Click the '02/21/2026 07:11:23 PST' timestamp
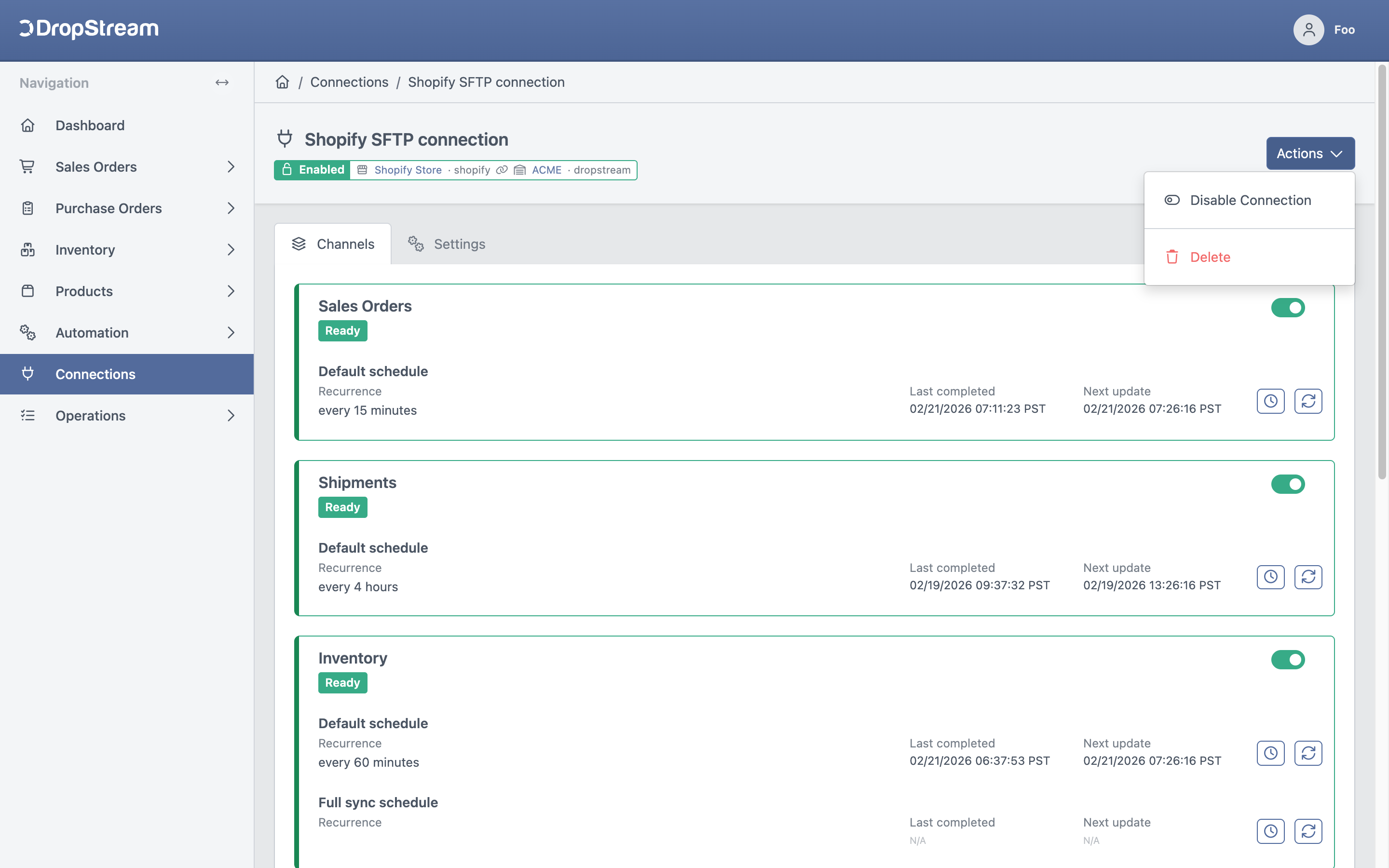1389x868 pixels. 978,409
